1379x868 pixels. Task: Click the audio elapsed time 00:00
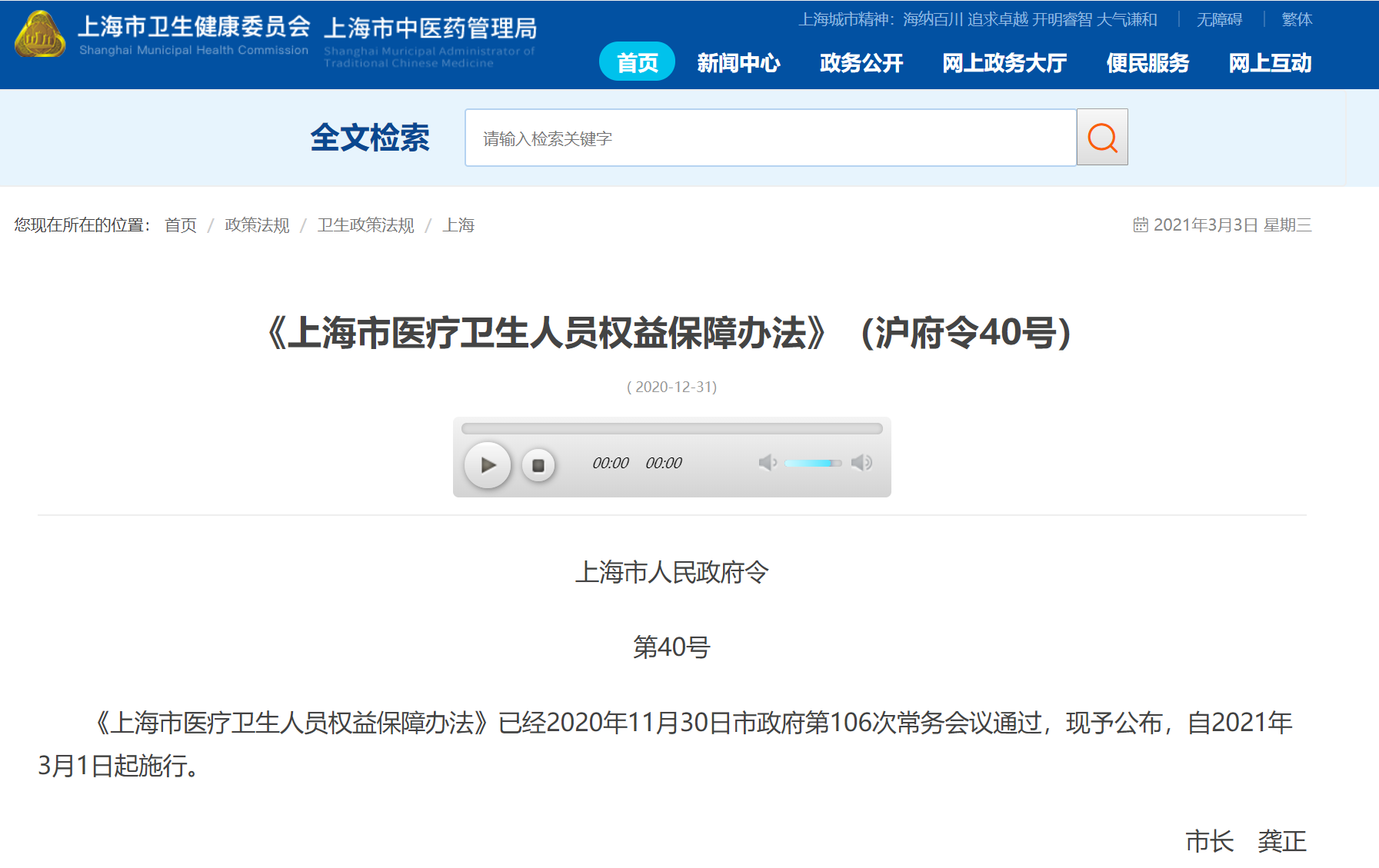click(x=611, y=463)
